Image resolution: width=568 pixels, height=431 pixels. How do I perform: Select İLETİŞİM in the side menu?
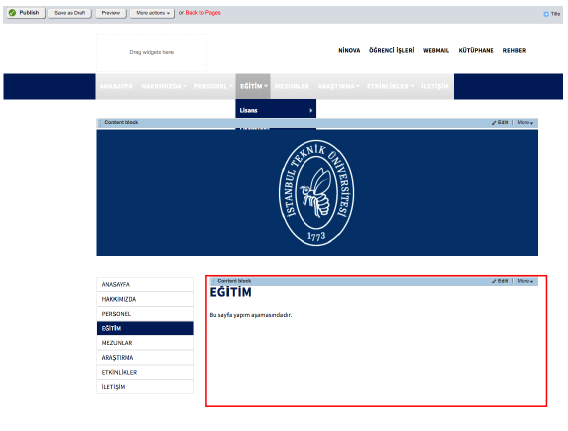[x=145, y=387]
